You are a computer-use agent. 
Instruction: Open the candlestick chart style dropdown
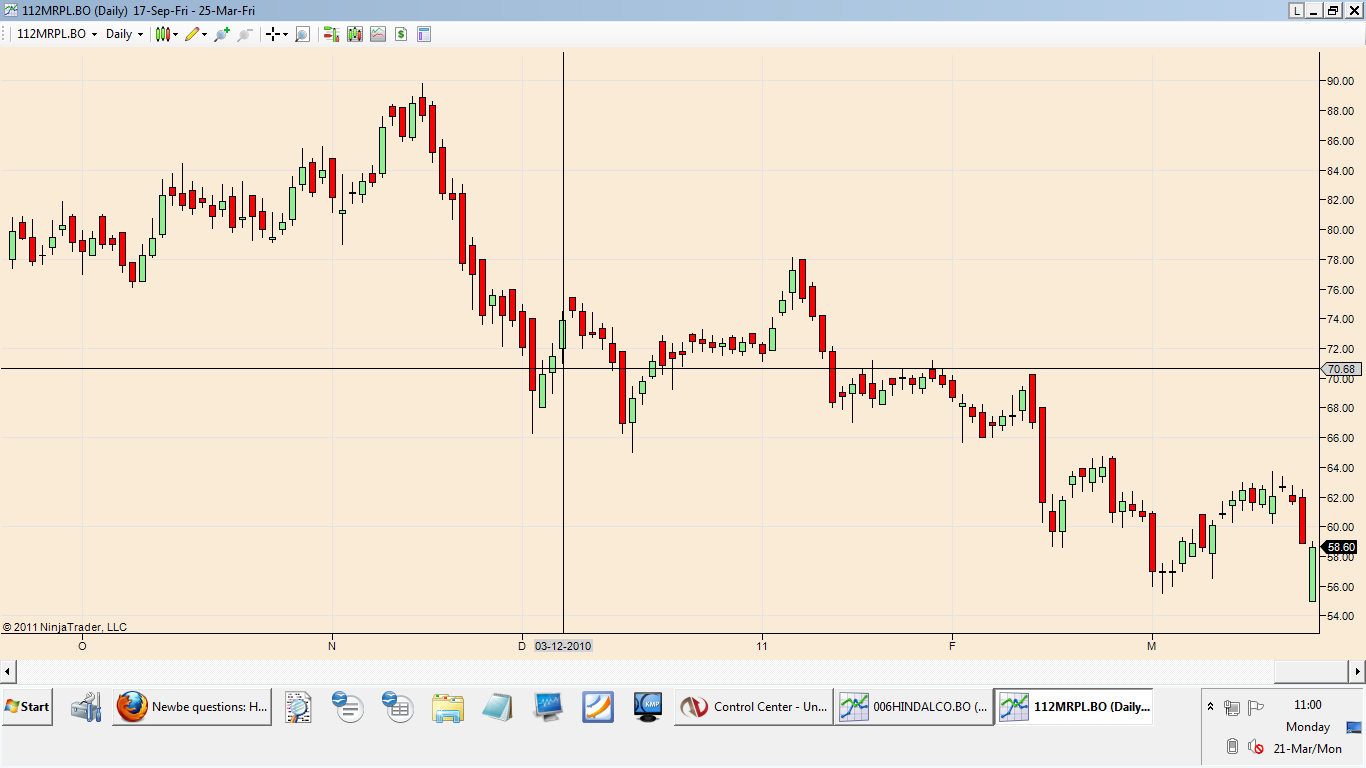coord(166,34)
